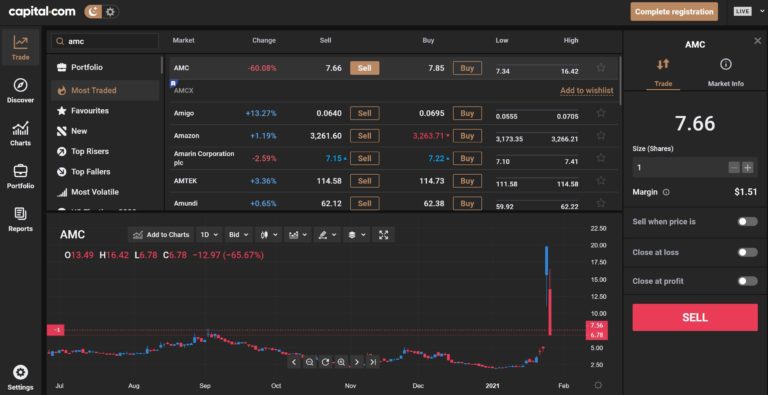Viewport: 768px width, 395px height.
Task: Click the Complete registration button
Action: pyautogui.click(x=674, y=11)
